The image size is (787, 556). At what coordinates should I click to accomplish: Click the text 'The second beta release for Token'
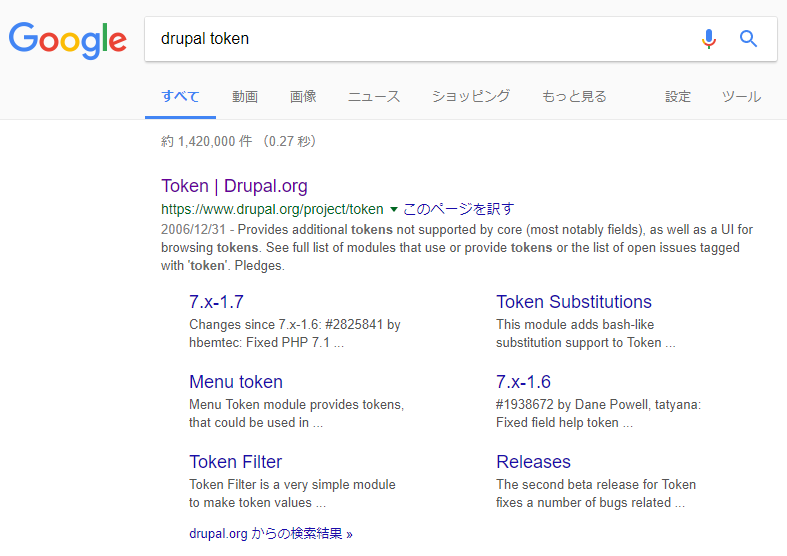click(x=596, y=484)
